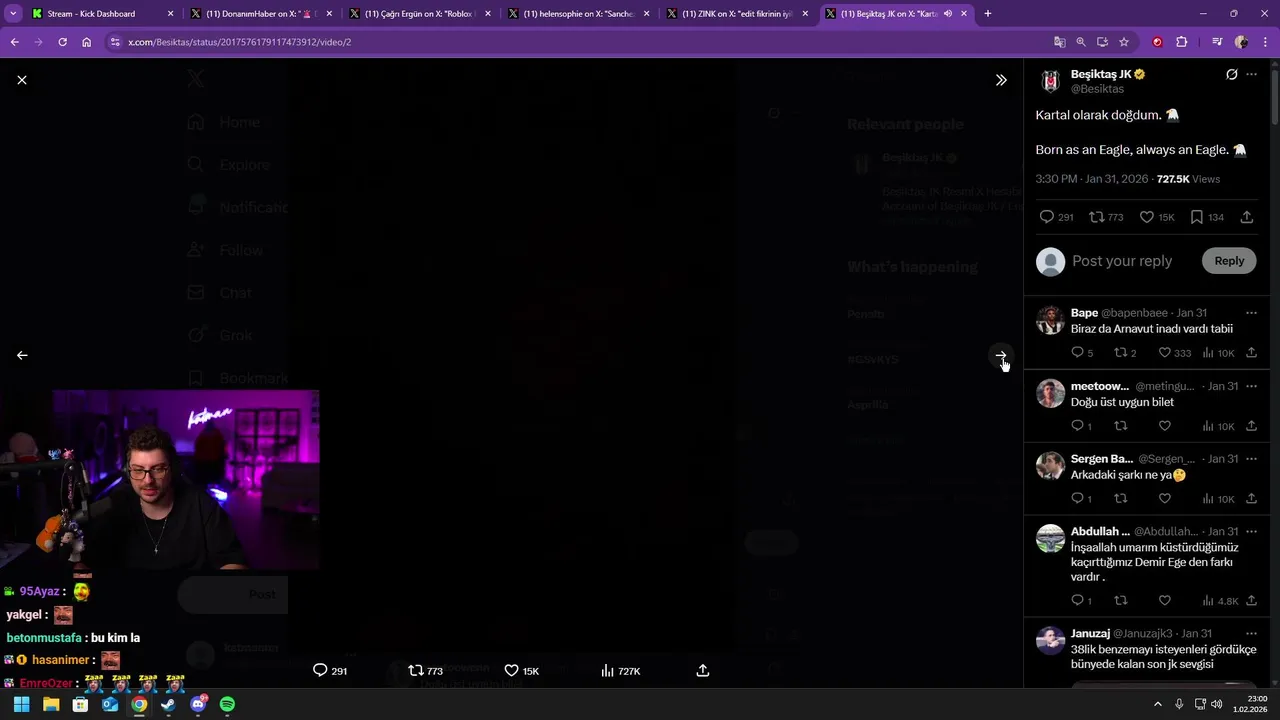Open more options on Sergen Ba...'s reply
1280x720 pixels.
tap(1251, 459)
